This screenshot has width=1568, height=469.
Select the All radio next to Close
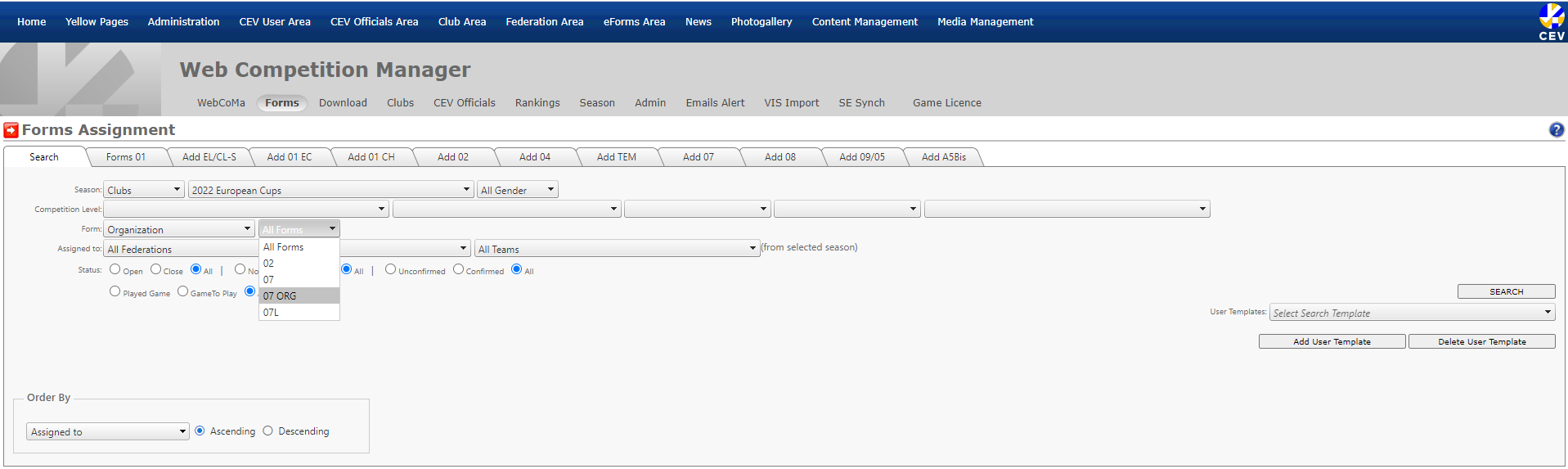pos(196,269)
